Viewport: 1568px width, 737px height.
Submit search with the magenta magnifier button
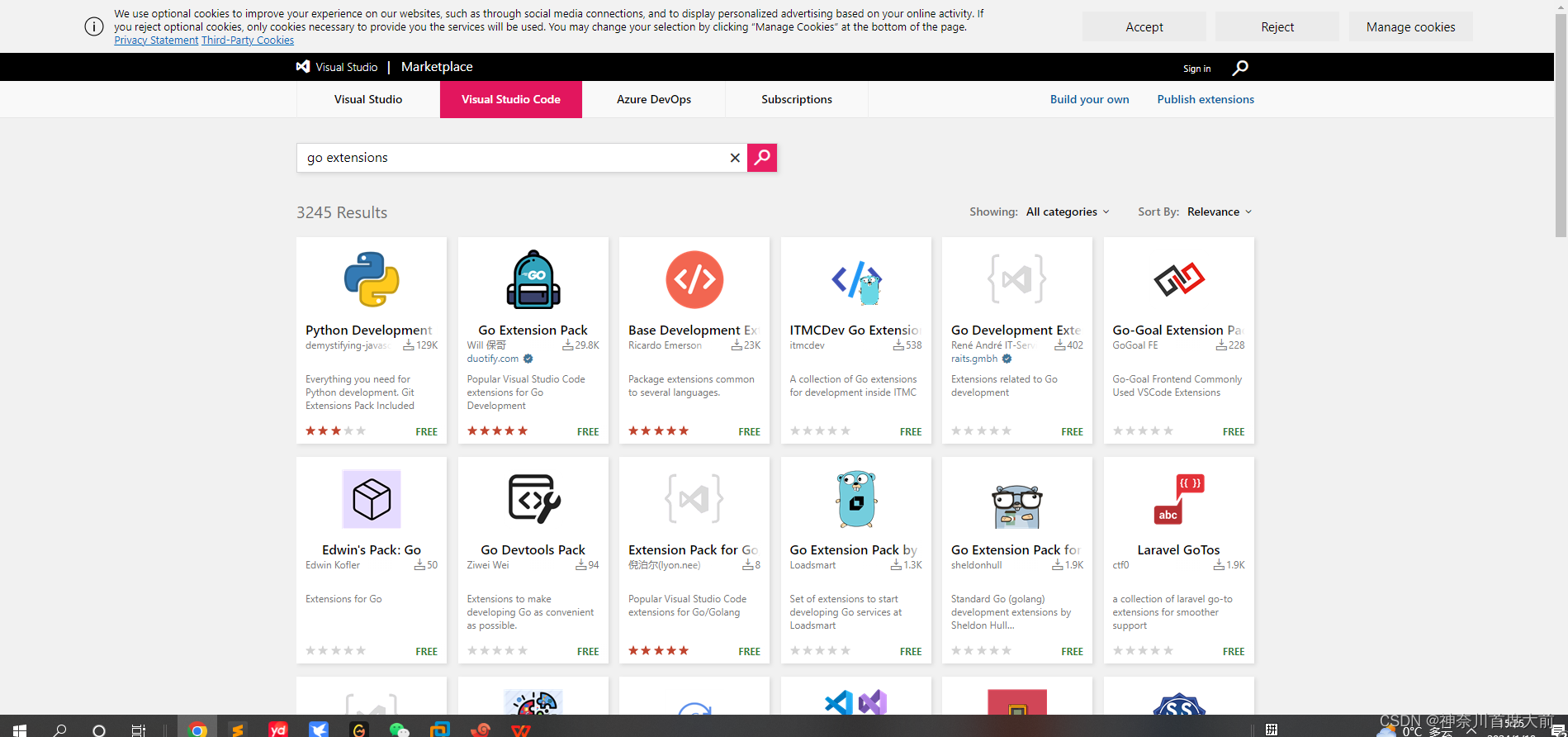click(762, 157)
